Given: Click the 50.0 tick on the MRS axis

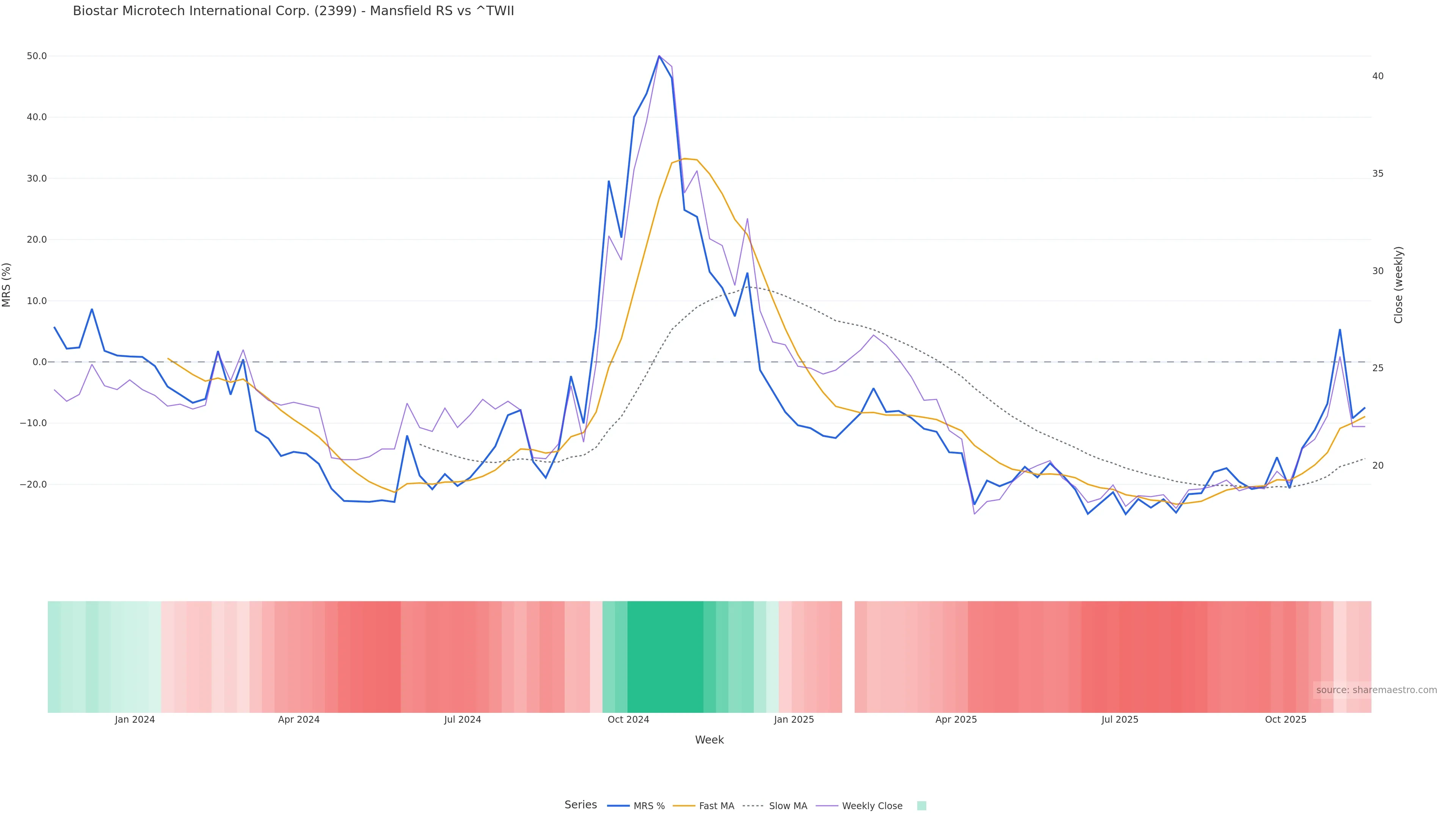Looking at the screenshot, I should [36, 56].
